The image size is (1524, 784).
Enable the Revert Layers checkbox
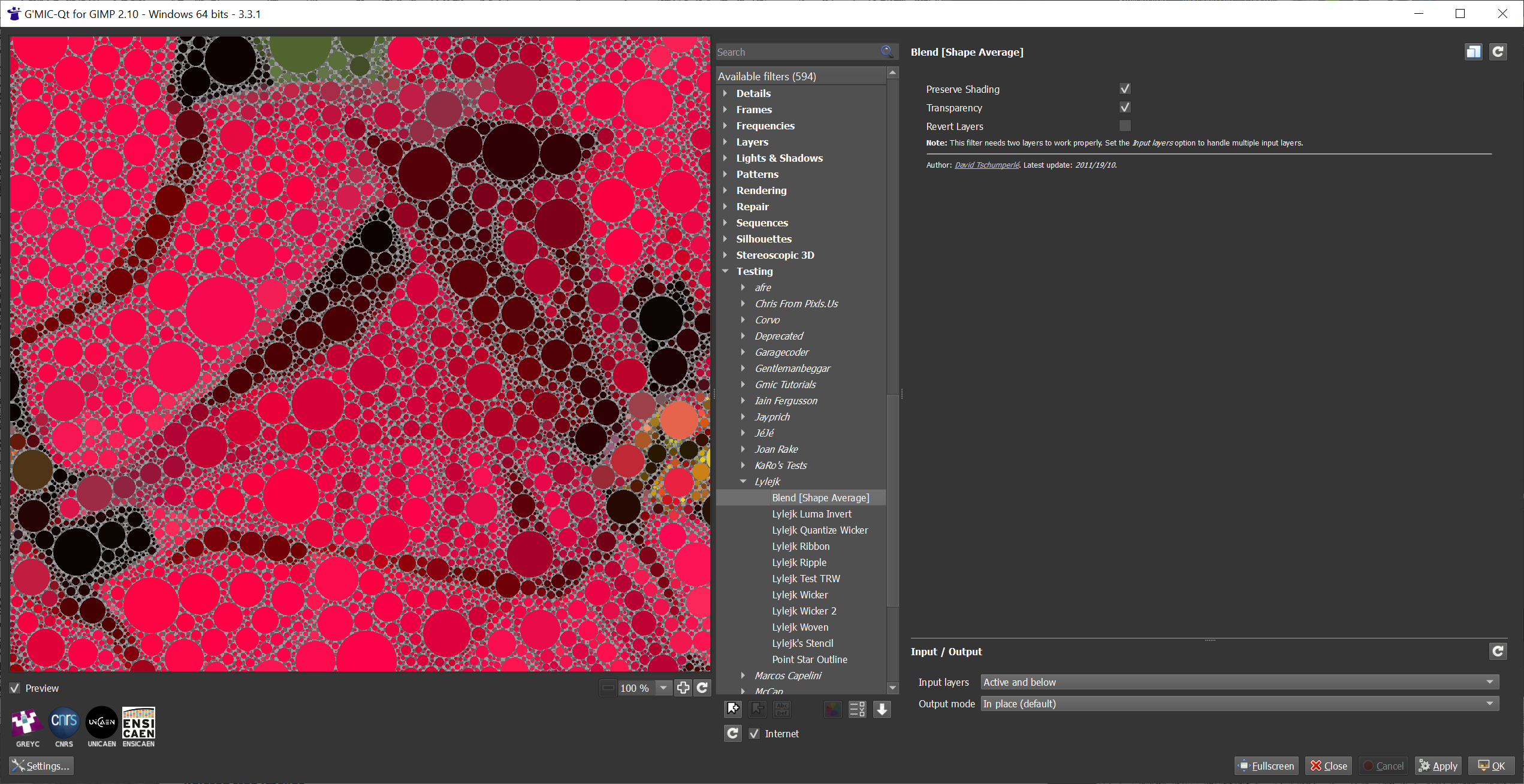1125,126
